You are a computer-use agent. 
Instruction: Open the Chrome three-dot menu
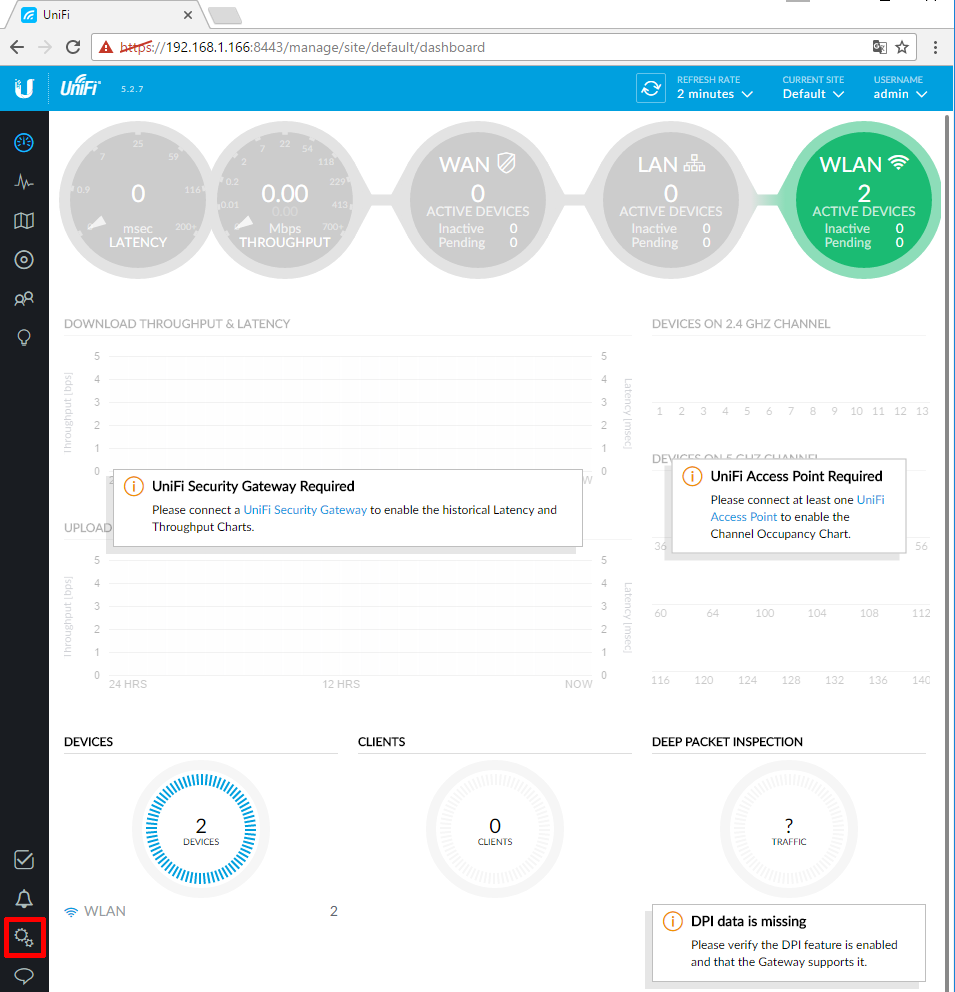pos(935,47)
